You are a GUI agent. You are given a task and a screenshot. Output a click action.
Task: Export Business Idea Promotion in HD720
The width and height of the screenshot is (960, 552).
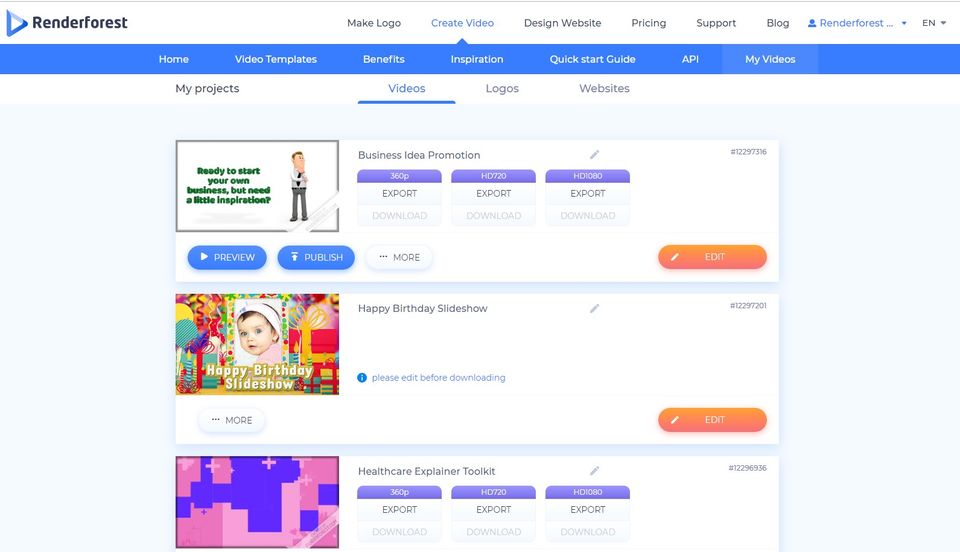(493, 193)
